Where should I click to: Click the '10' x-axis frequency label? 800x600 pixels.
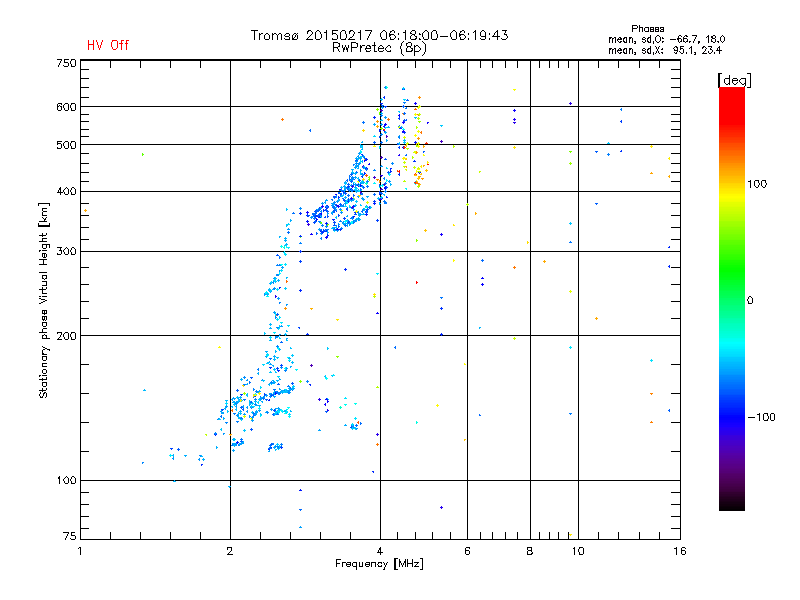[x=578, y=551]
